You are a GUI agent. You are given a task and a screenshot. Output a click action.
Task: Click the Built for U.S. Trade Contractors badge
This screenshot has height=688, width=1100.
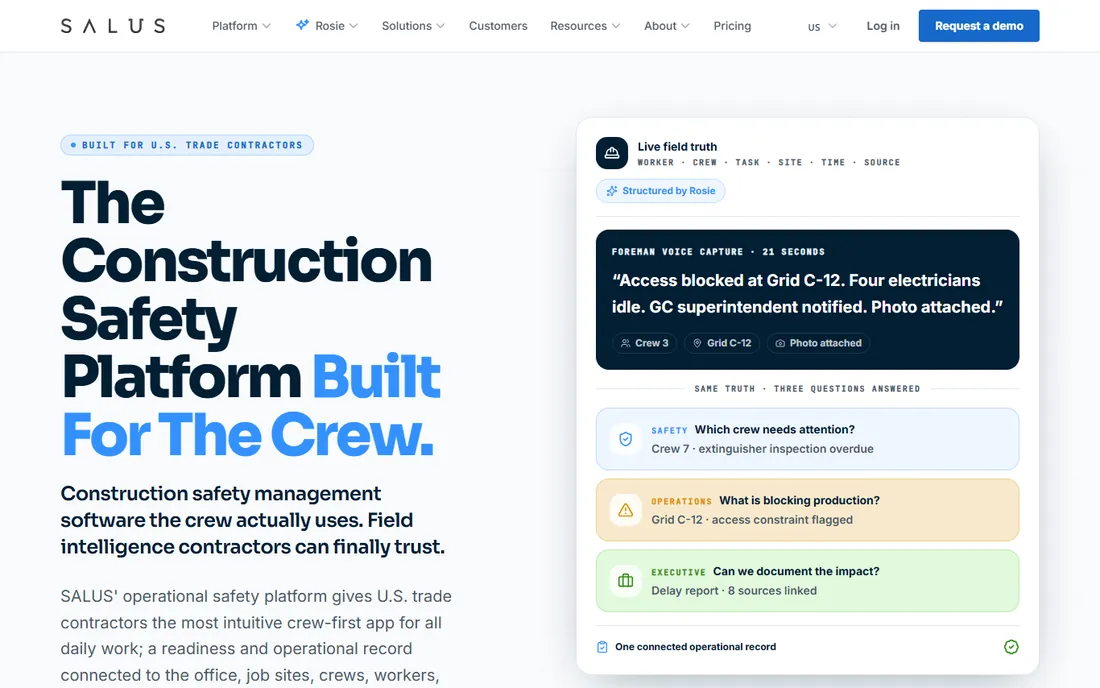pos(187,145)
